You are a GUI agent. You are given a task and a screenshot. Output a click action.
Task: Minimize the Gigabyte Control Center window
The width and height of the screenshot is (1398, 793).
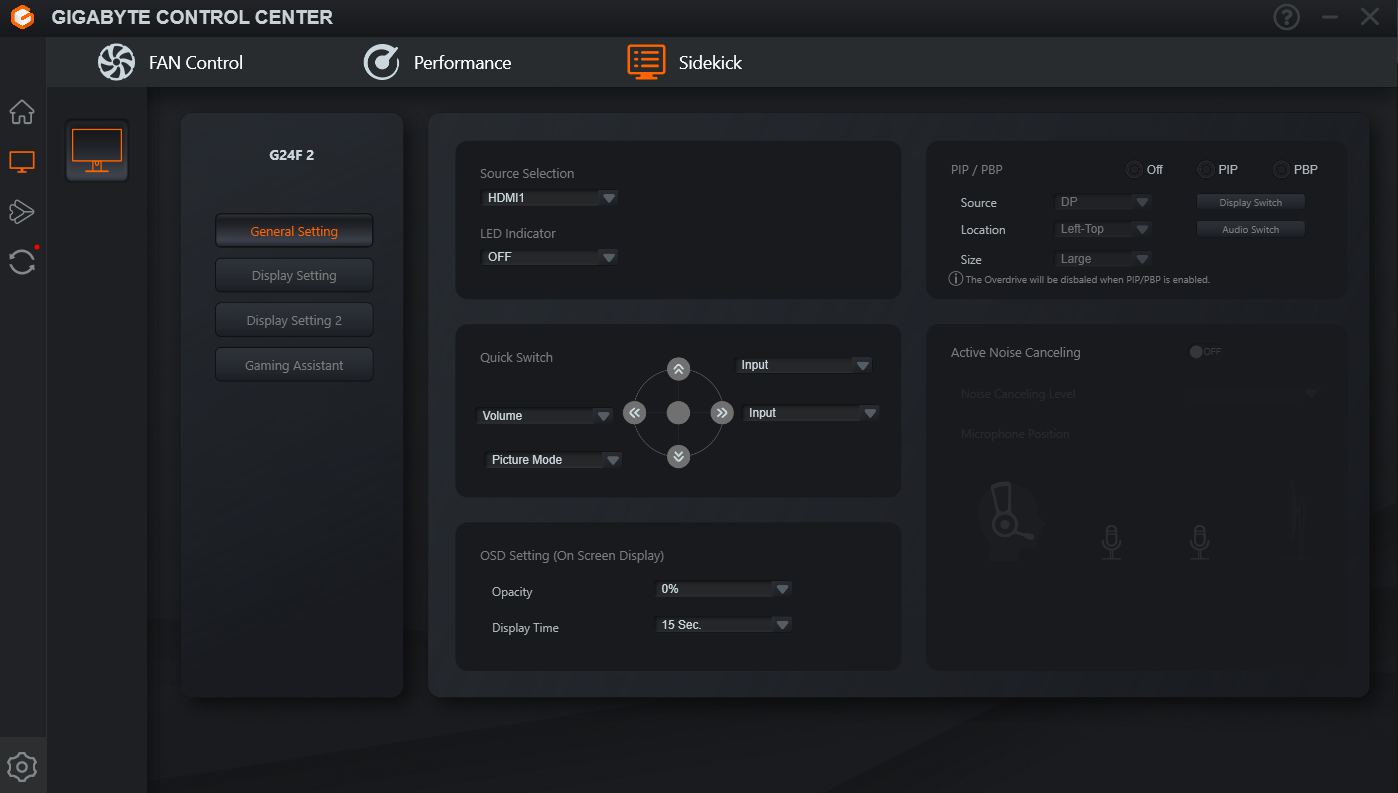click(x=1330, y=17)
